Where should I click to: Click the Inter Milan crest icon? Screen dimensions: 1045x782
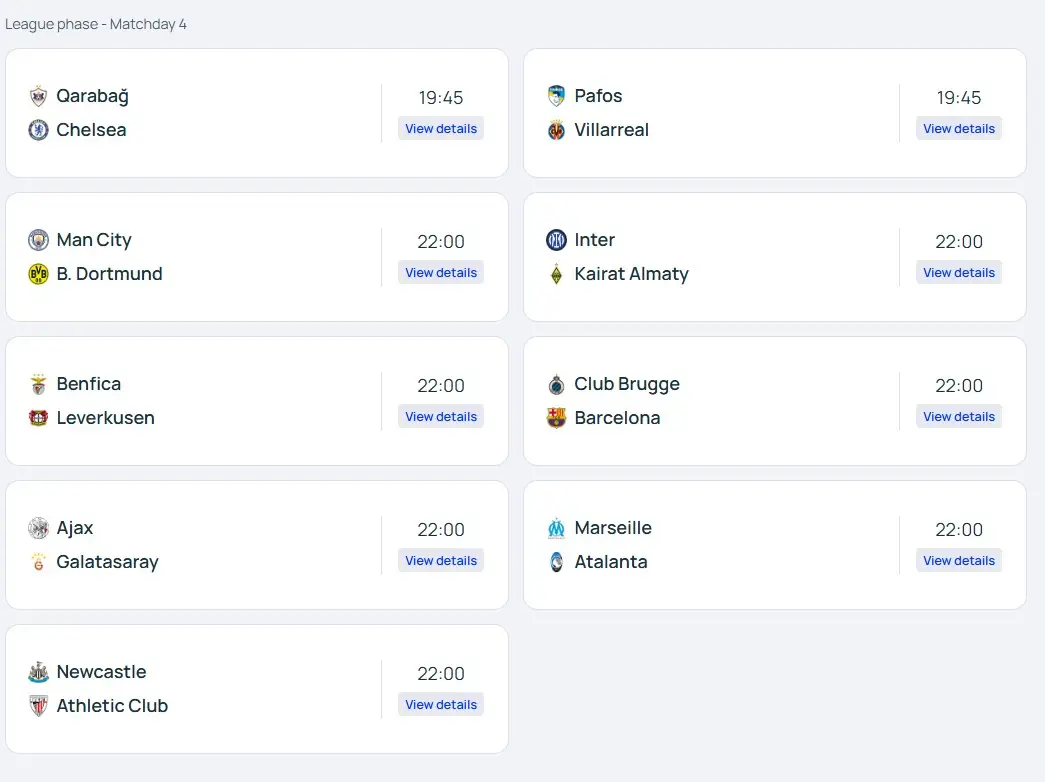coord(556,240)
